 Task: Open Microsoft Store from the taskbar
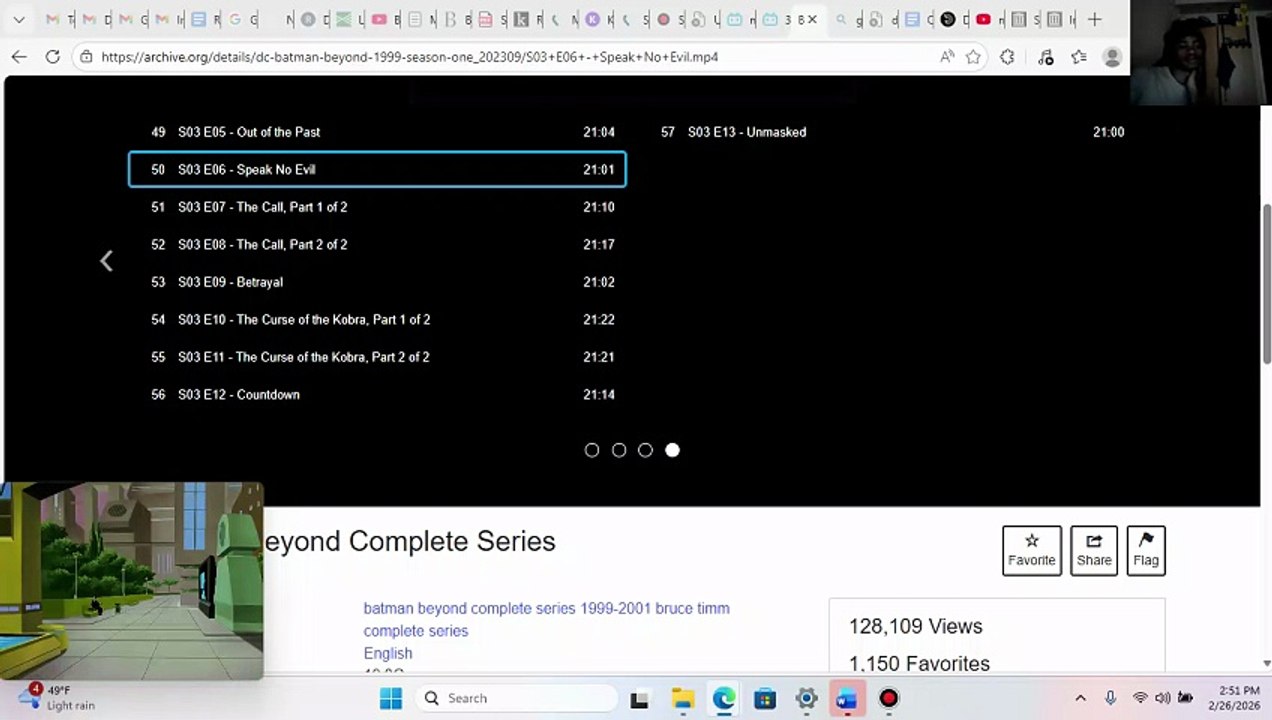pos(765,699)
